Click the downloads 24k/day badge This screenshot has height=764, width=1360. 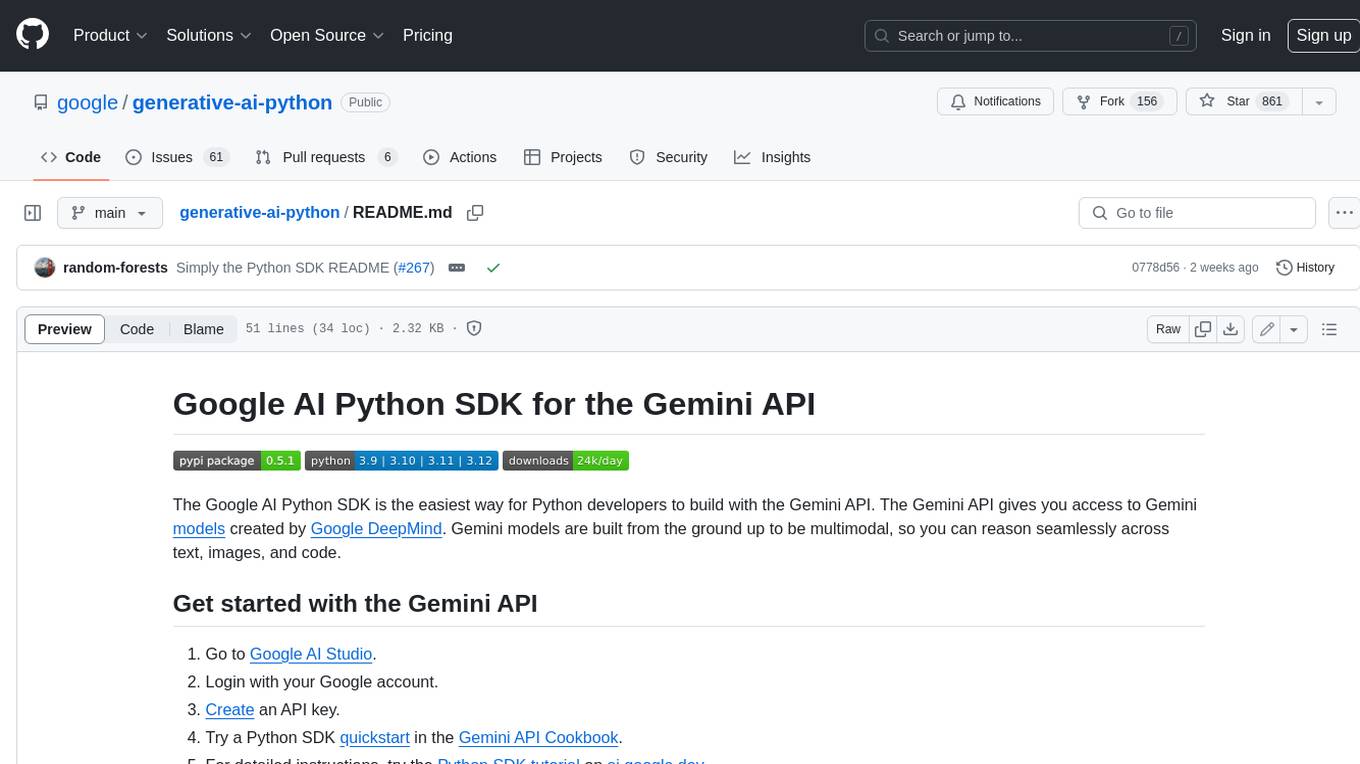(566, 461)
